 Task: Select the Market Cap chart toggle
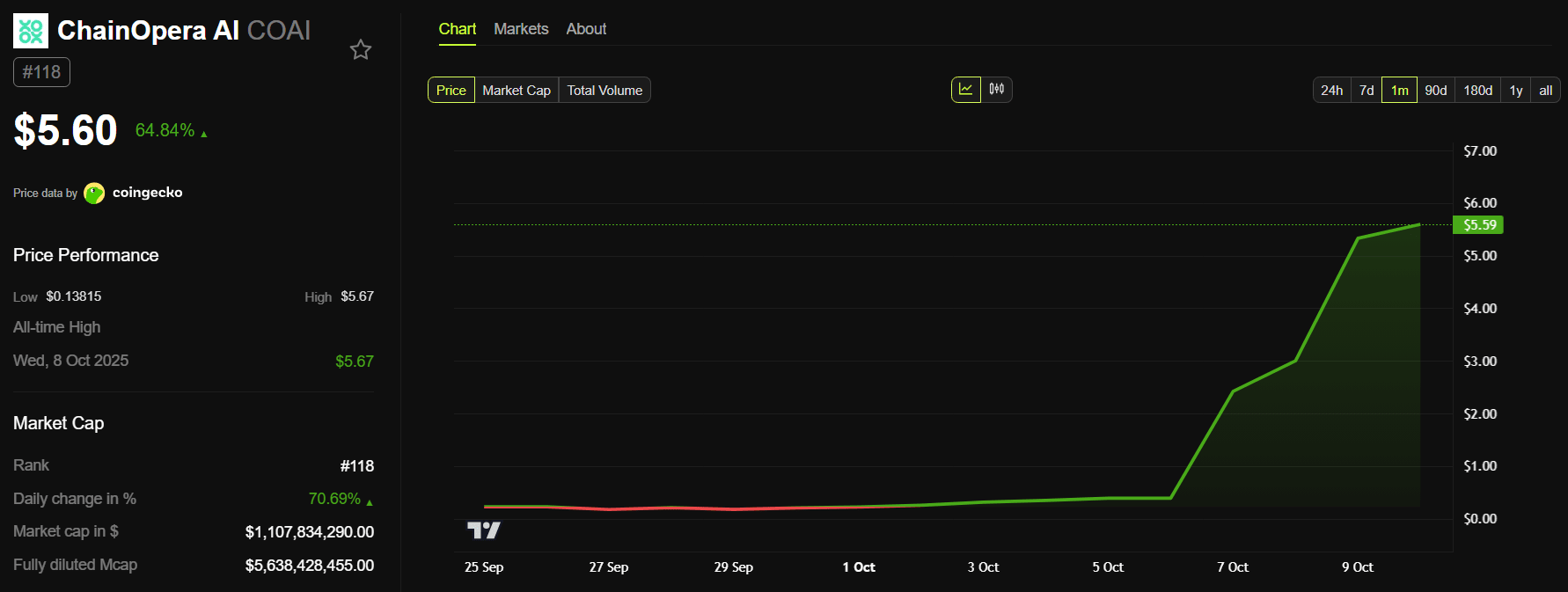(x=517, y=91)
